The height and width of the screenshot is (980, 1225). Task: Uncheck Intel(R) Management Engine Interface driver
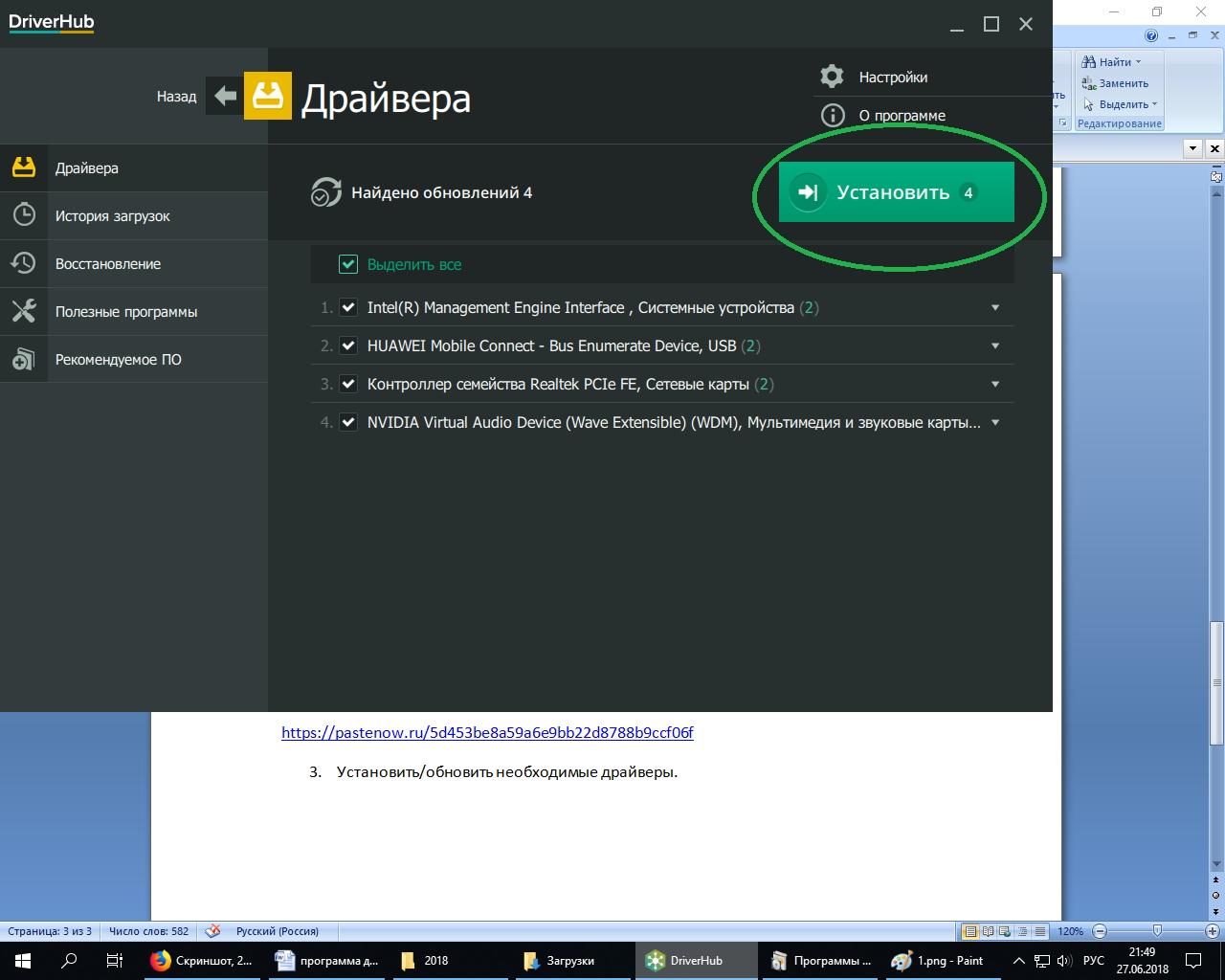[348, 307]
